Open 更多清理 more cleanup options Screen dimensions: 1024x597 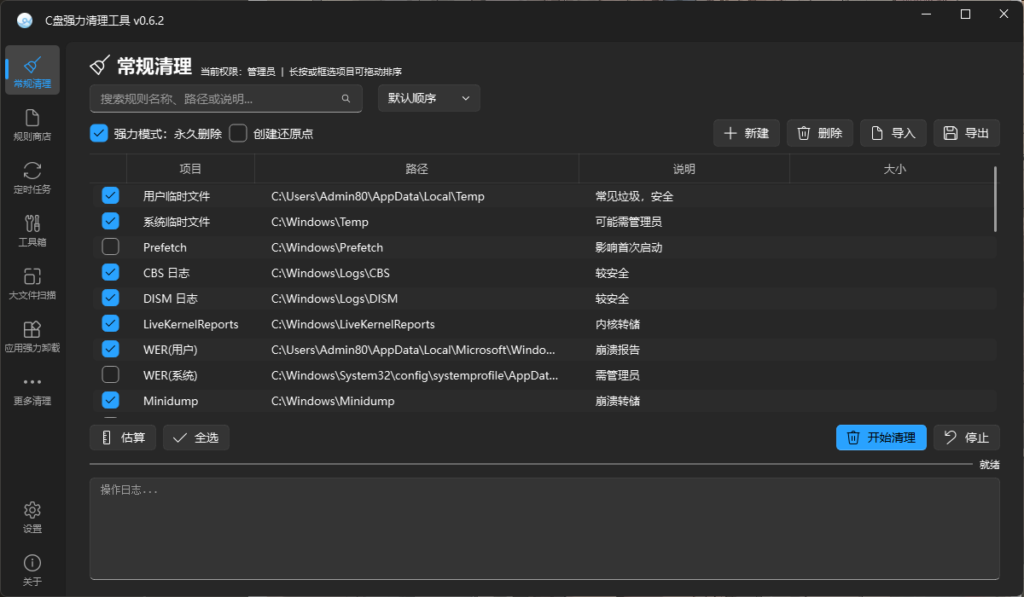[x=32, y=389]
